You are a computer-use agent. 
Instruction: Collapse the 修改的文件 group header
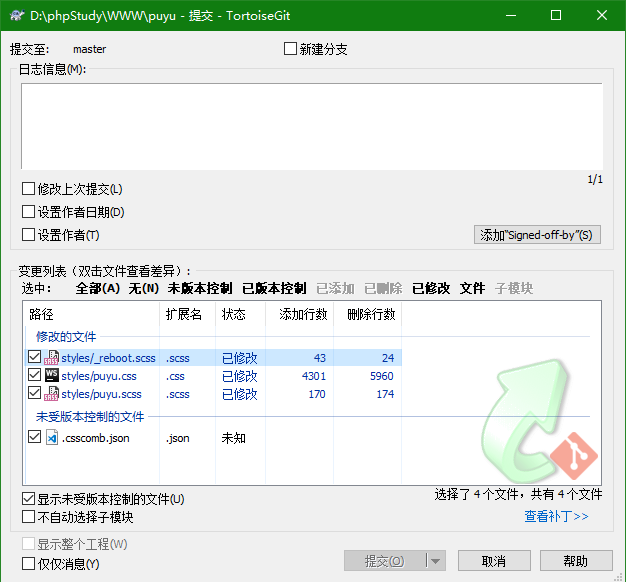coord(66,337)
